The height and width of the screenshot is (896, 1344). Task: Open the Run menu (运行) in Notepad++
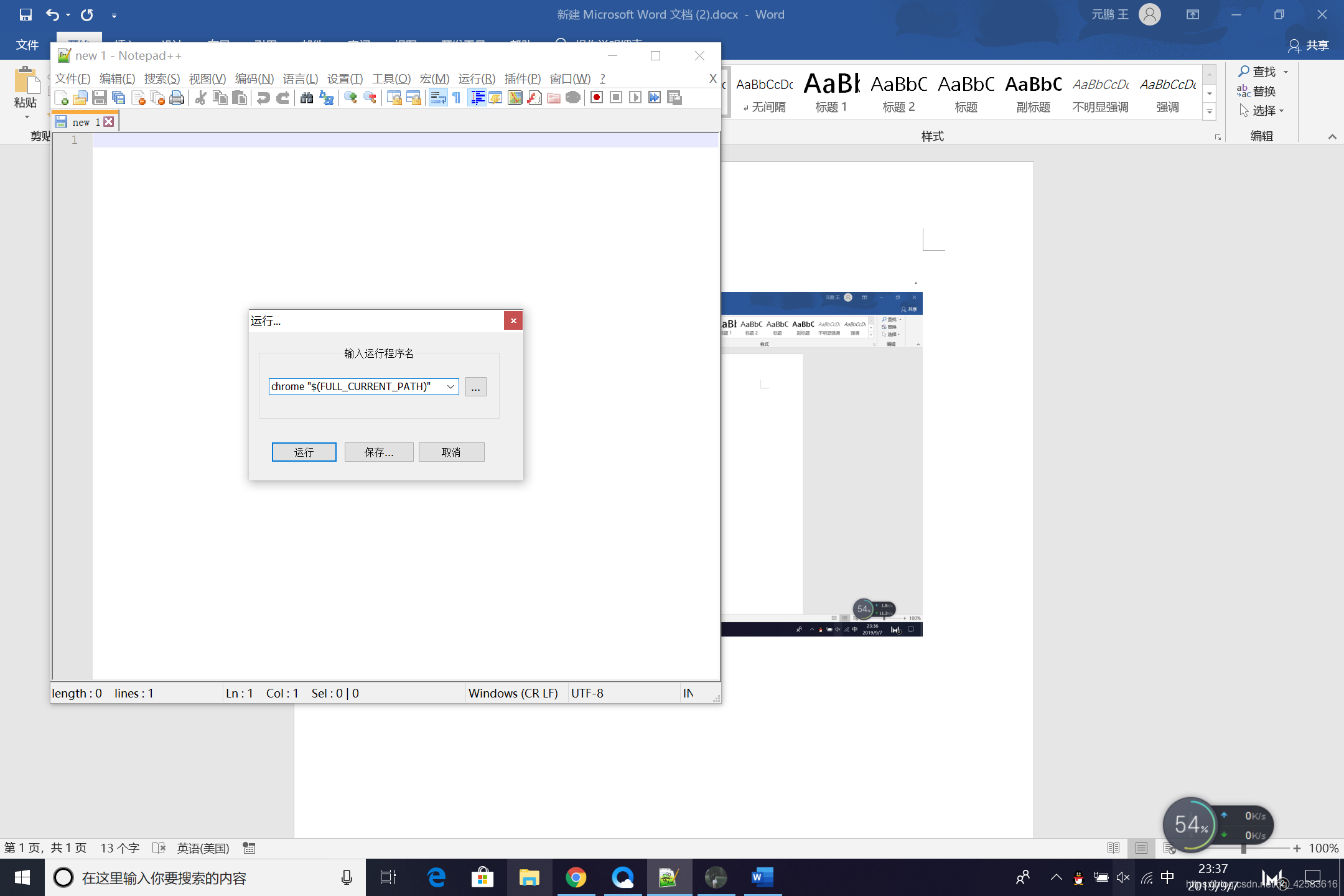(476, 78)
